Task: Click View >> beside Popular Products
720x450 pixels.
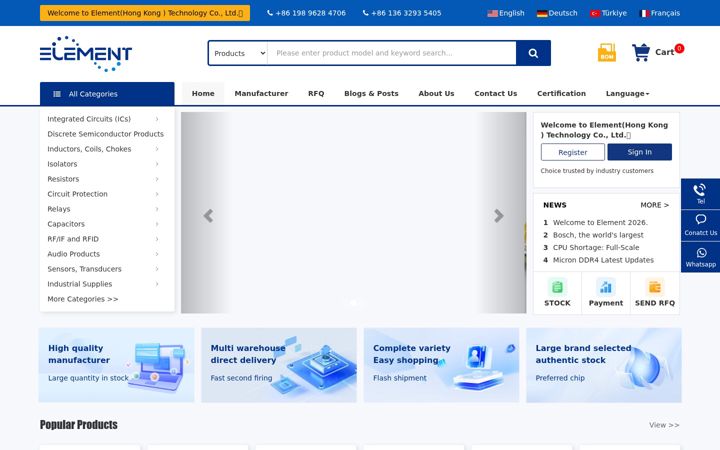Action: tap(664, 425)
